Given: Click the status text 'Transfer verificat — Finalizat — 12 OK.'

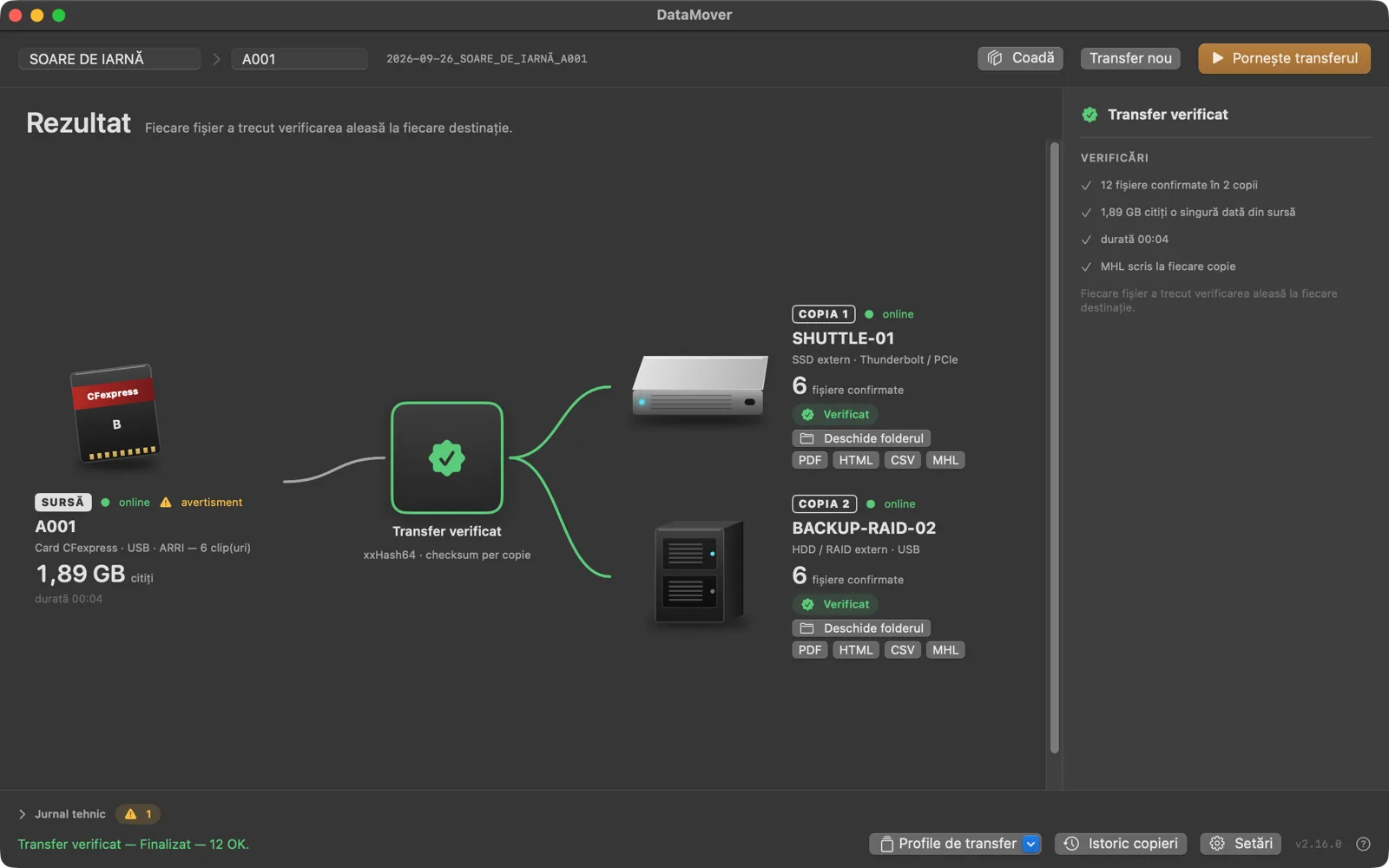Looking at the screenshot, I should tap(134, 845).
